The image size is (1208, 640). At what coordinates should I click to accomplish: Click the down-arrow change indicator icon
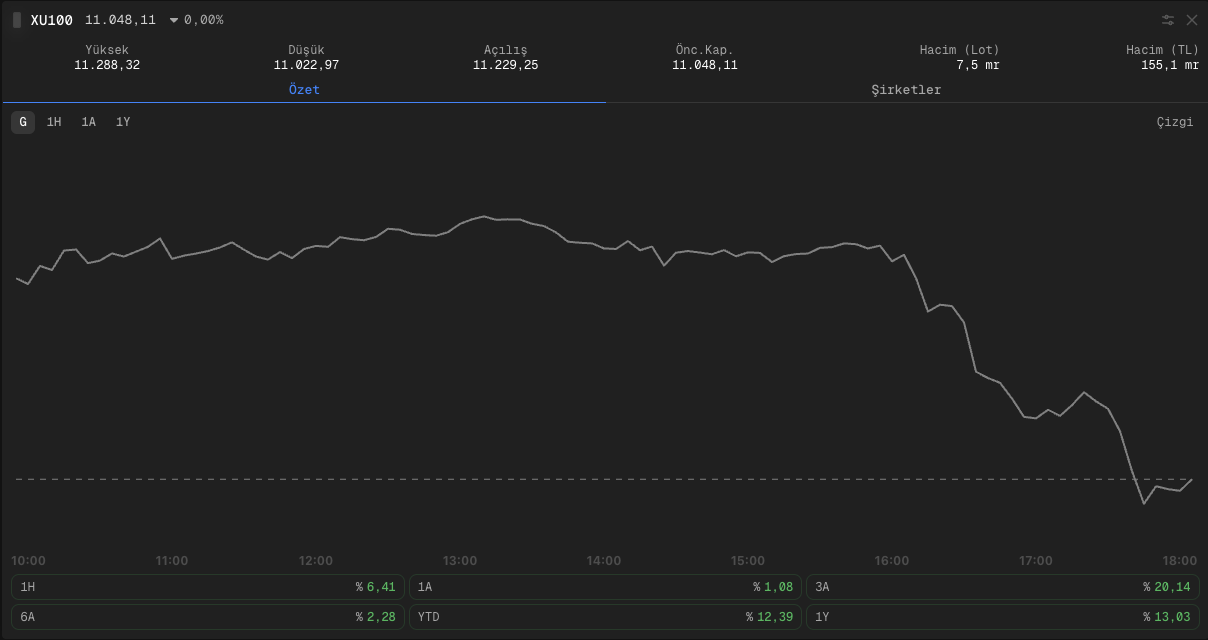[x=174, y=20]
